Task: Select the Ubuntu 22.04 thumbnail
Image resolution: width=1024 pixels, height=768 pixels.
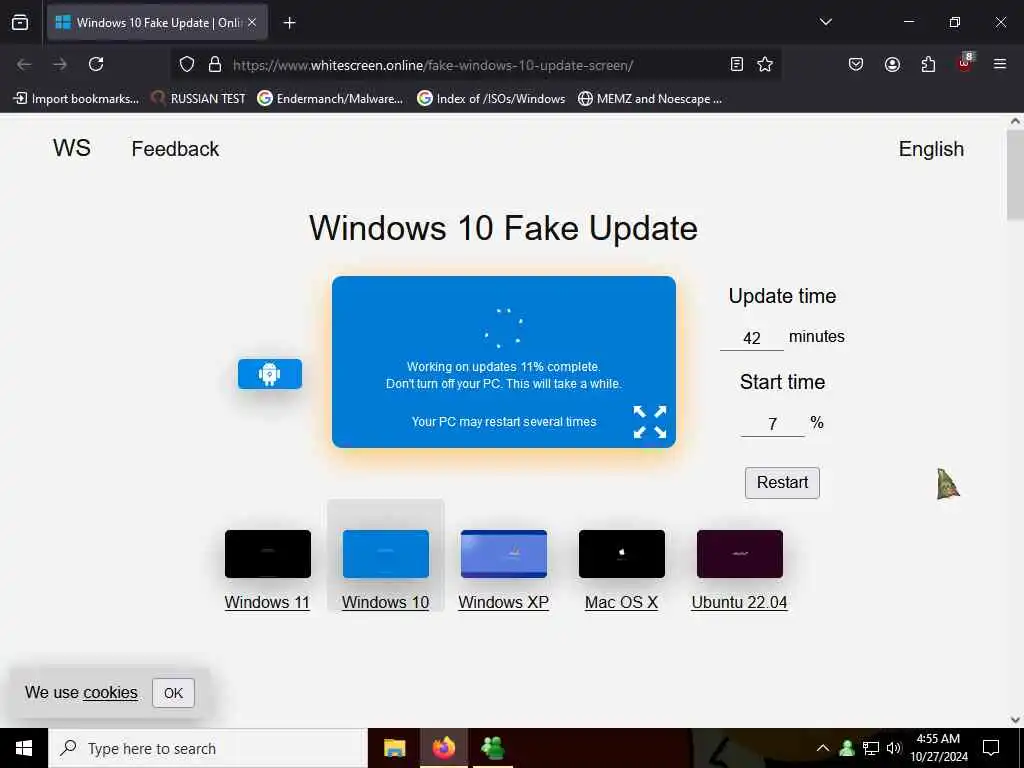Action: click(740, 554)
